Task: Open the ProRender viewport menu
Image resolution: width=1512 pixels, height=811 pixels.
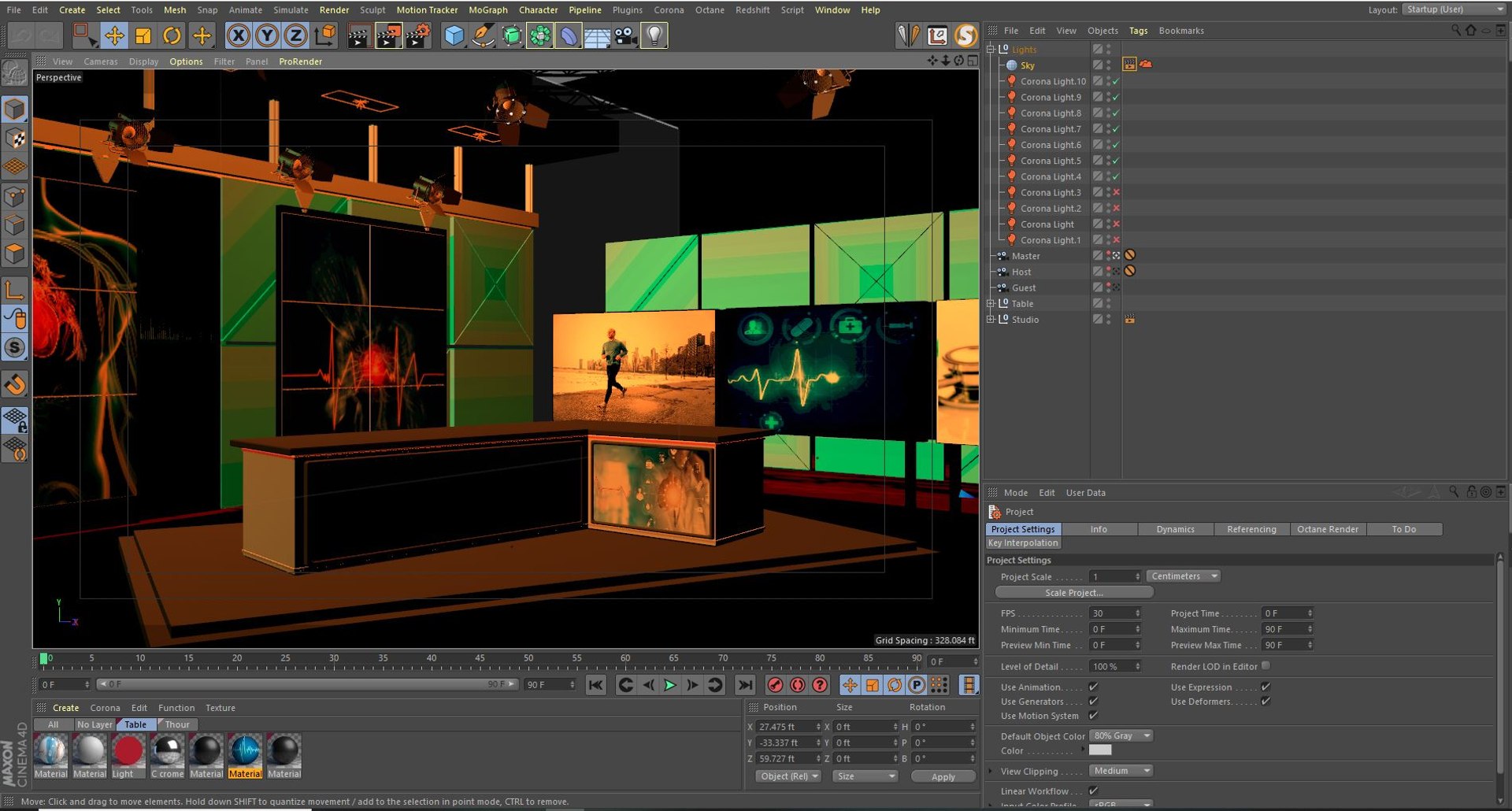Action: [300, 61]
